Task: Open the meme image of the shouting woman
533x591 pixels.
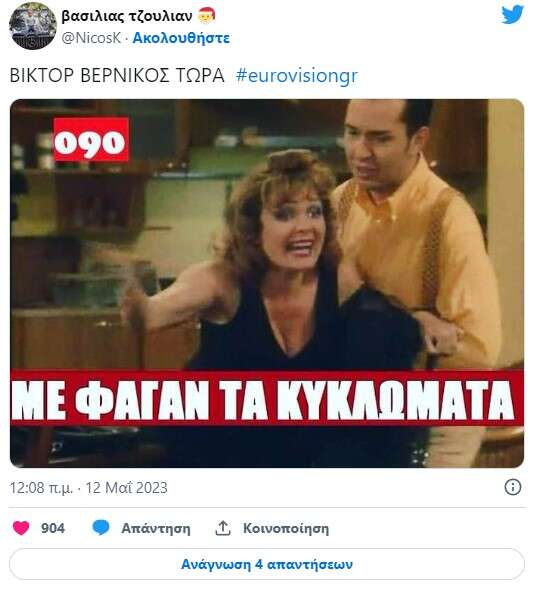Action: click(266, 283)
